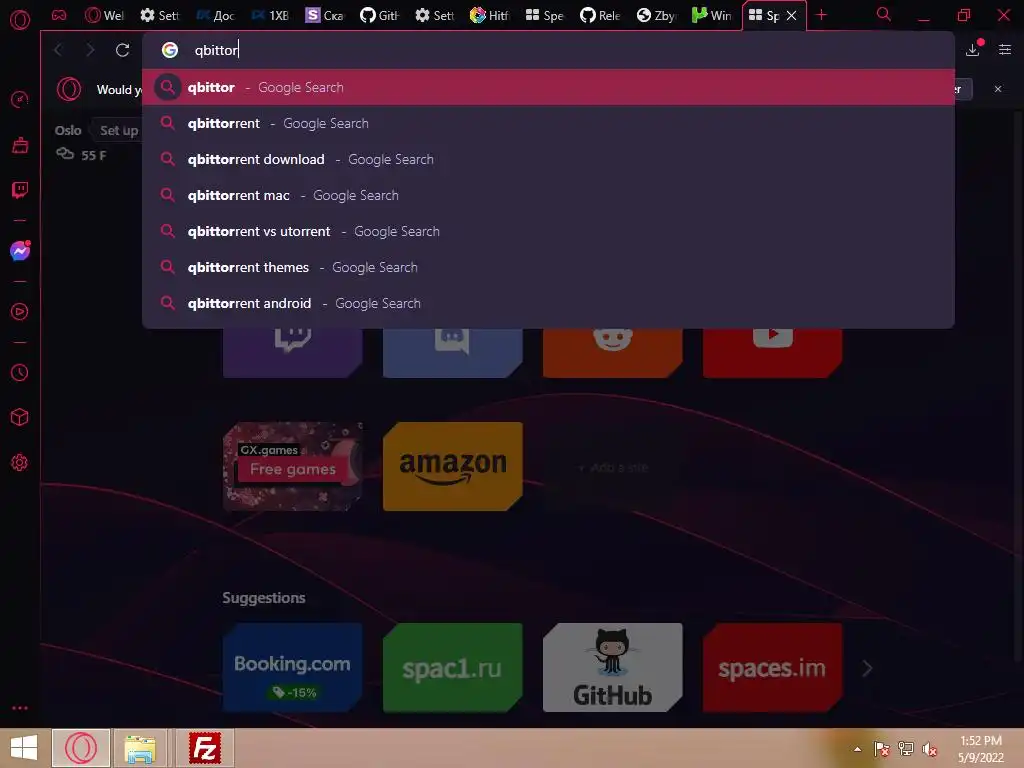The image size is (1024, 768).
Task: Switch to the 'Gith' GitHub tab
Action: [379, 15]
